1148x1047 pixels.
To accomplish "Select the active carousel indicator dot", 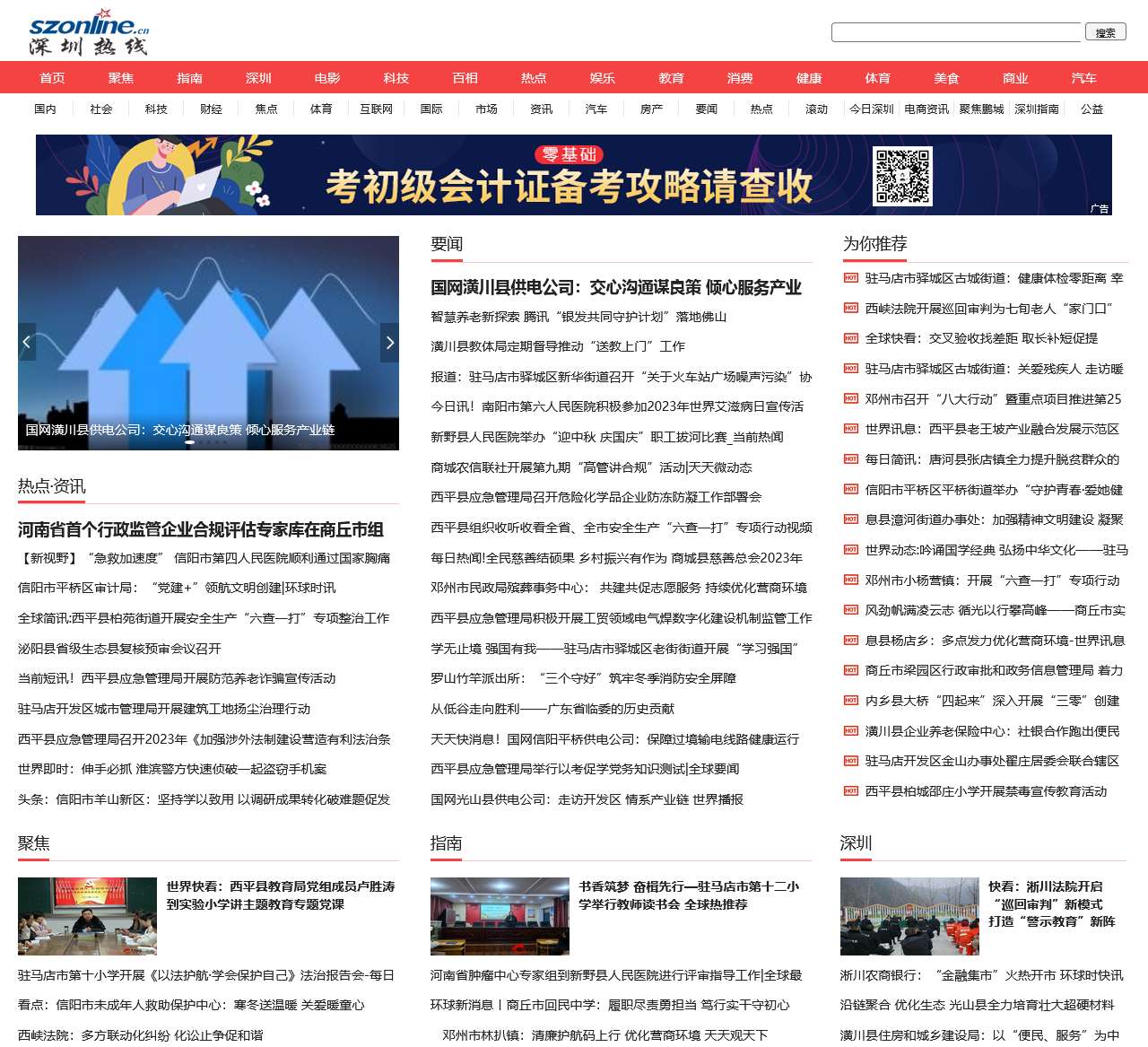I will pos(189,442).
